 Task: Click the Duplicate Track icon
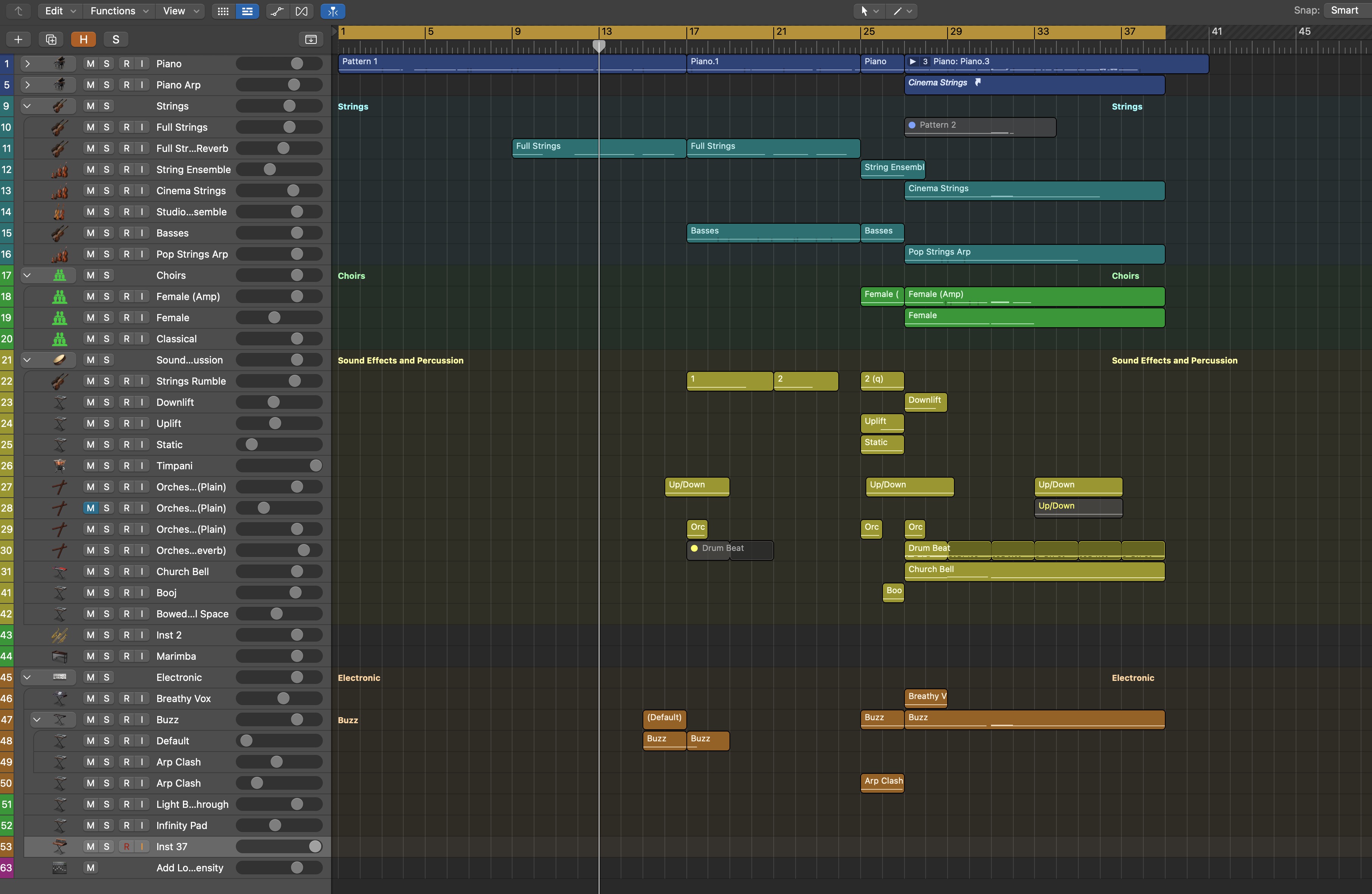(51, 39)
